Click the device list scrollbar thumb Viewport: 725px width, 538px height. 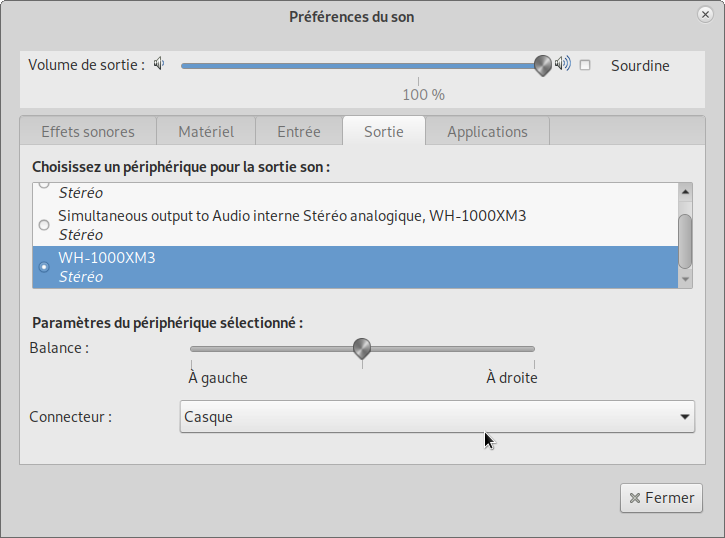(685, 240)
